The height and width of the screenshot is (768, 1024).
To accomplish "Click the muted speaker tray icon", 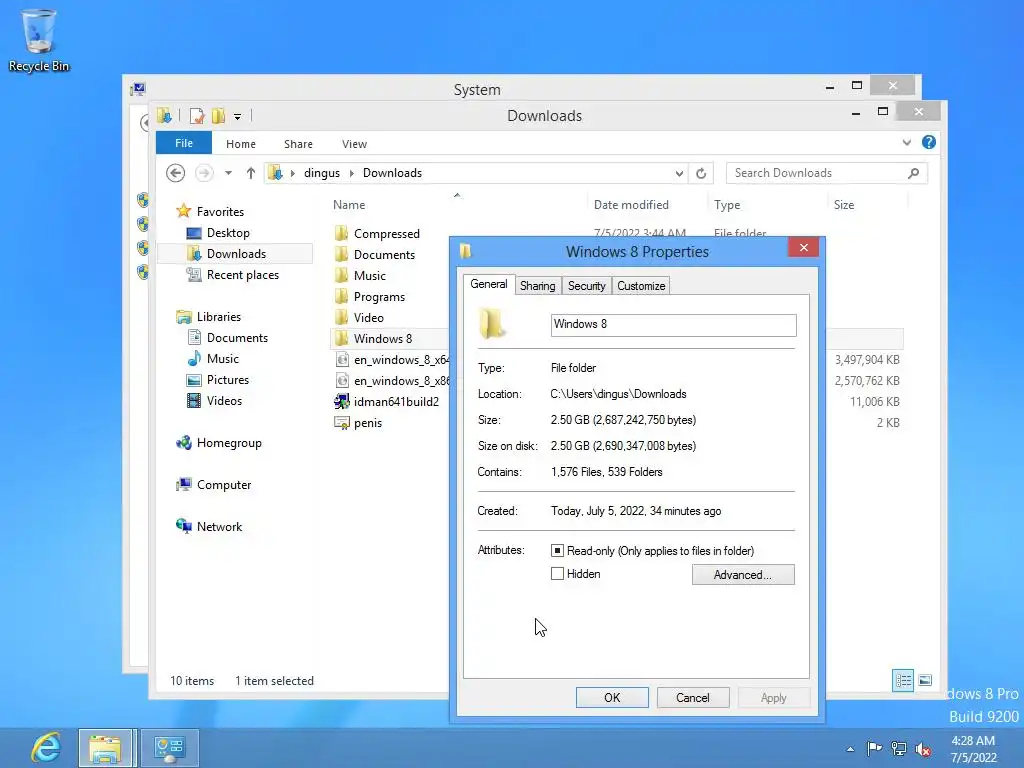I will click(x=923, y=748).
